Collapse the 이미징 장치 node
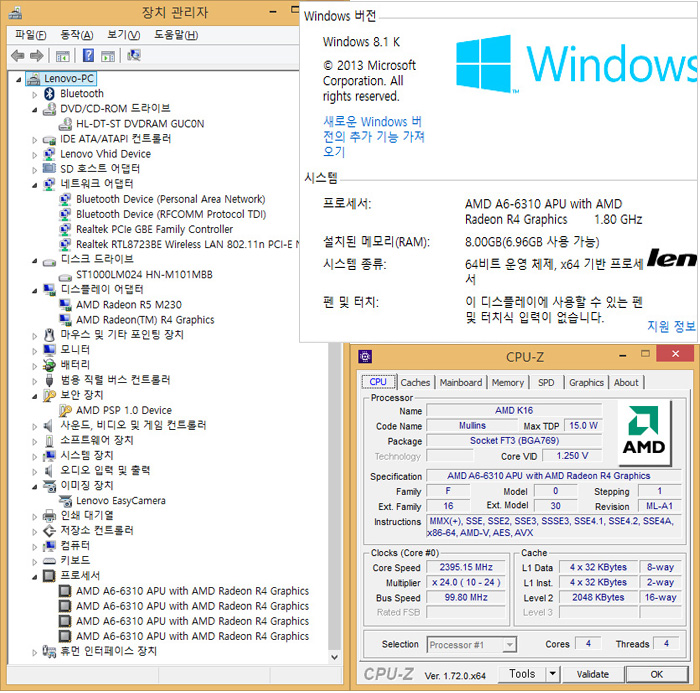 pos(35,487)
